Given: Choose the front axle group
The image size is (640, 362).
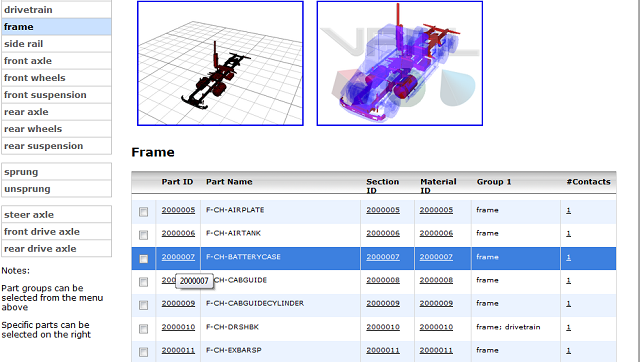Looking at the screenshot, I should point(56,61).
